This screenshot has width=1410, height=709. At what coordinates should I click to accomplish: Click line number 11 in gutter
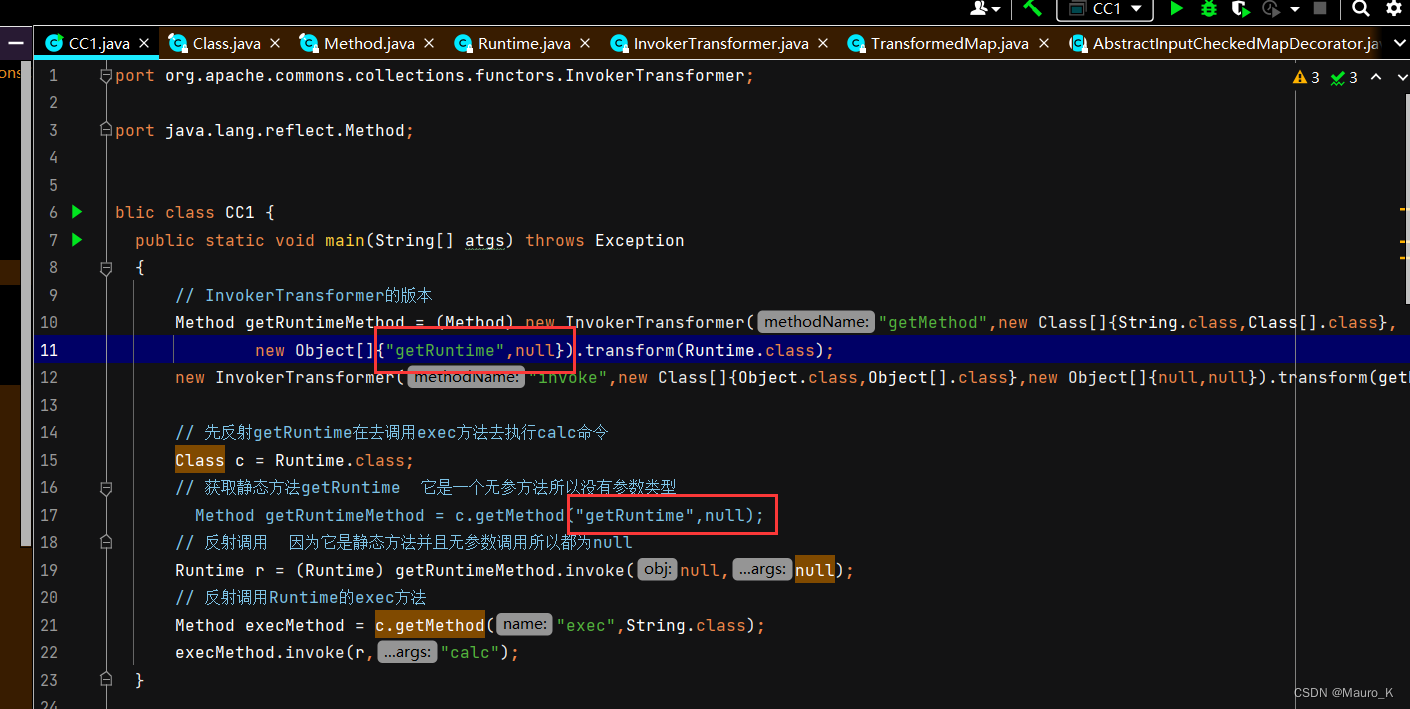48,350
